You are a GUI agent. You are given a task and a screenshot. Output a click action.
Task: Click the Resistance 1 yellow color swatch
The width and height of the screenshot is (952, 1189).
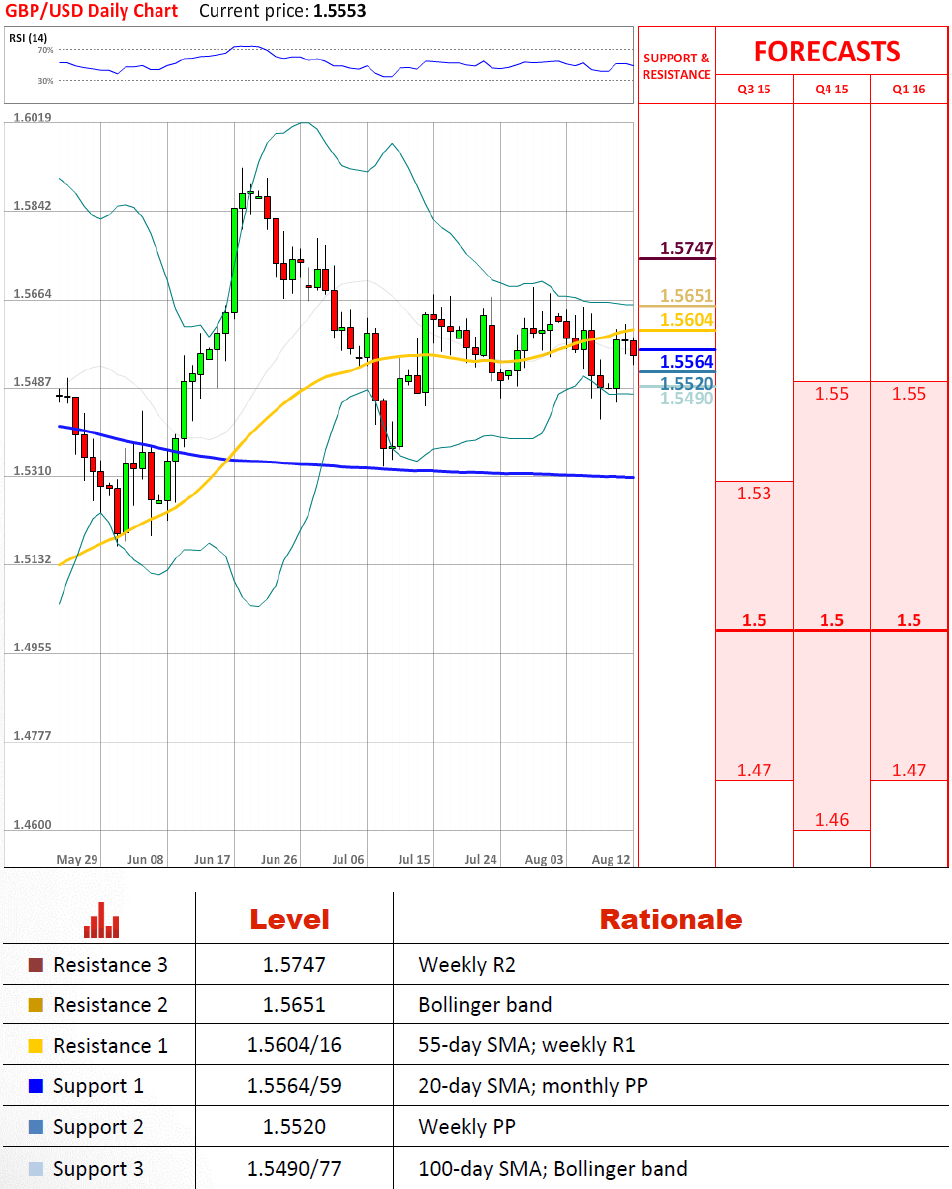click(x=36, y=1047)
